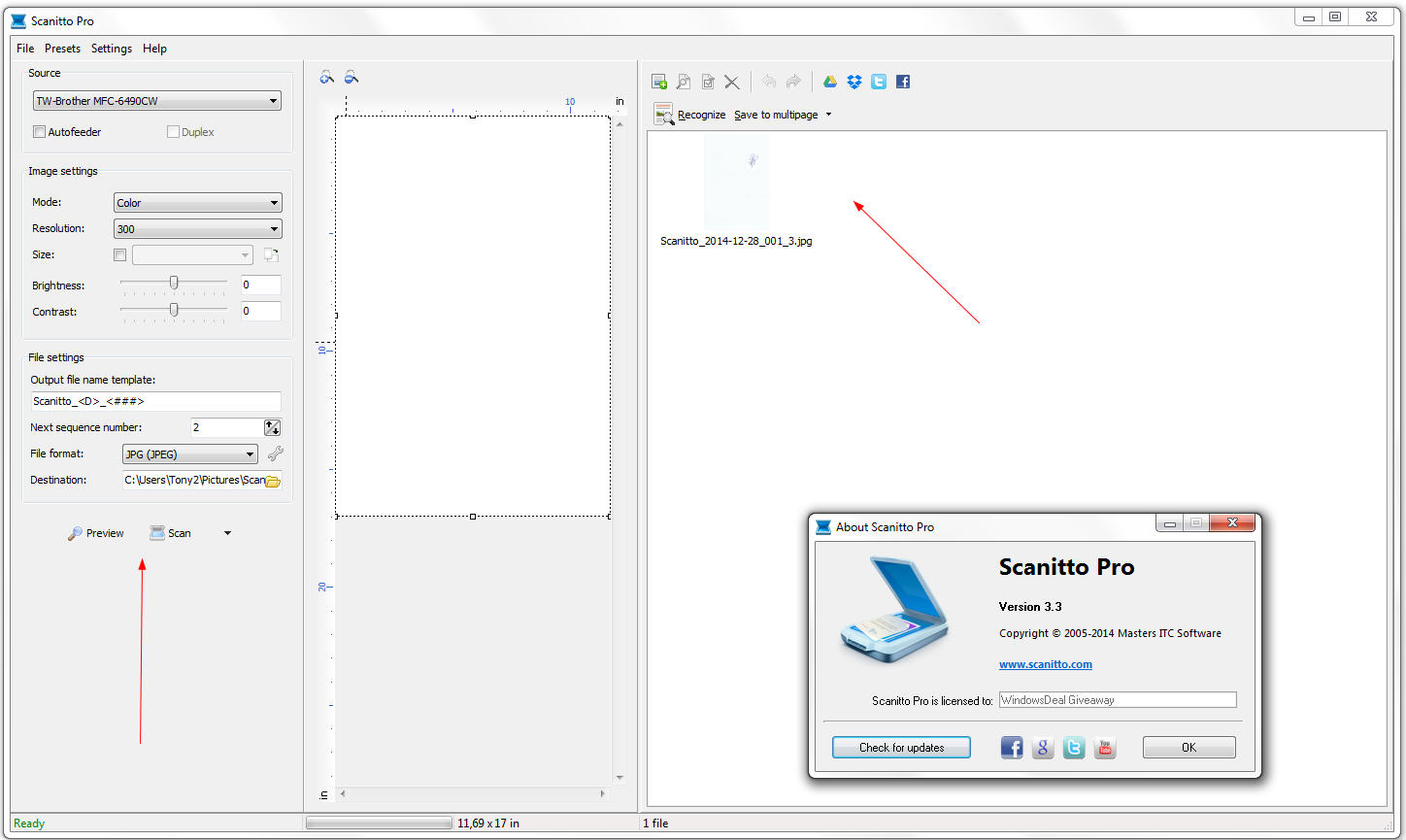Click the '11,69 x 17 in' status text
Screen dimensions: 1406x840
pos(488,823)
